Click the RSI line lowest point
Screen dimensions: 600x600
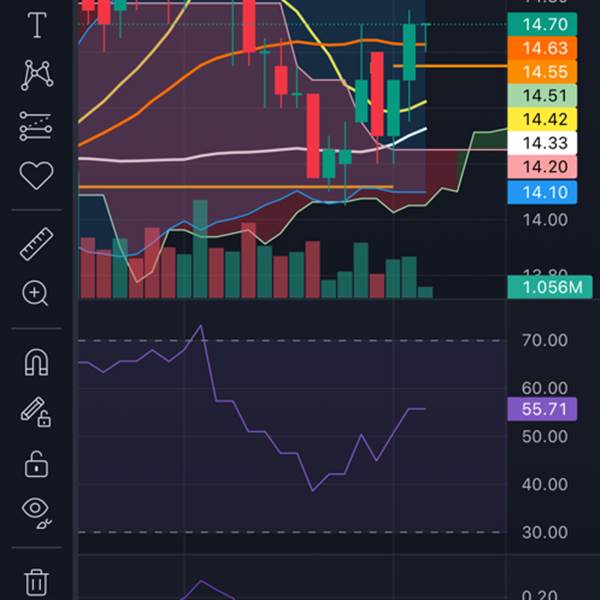(313, 491)
